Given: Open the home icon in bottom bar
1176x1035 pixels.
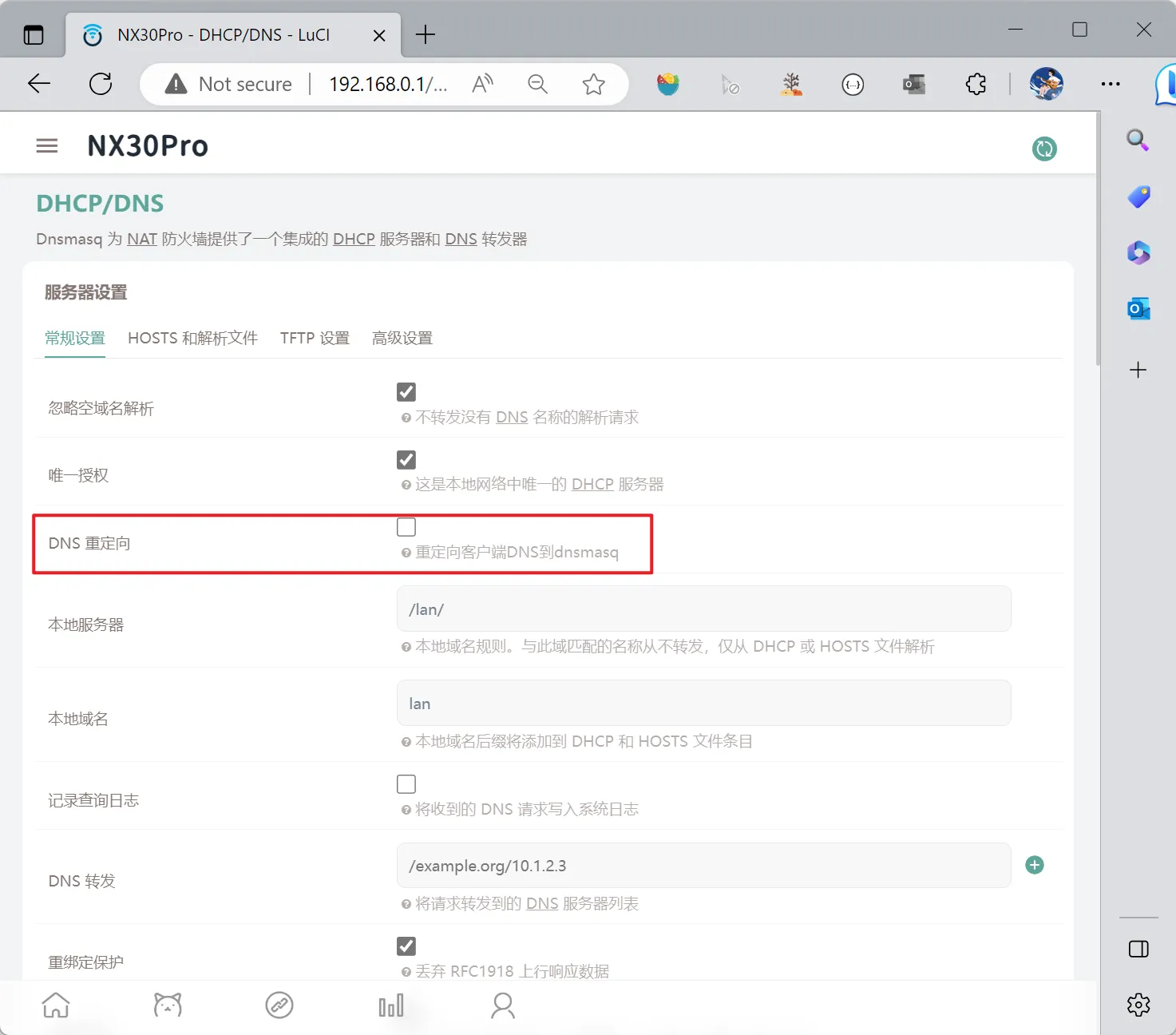Looking at the screenshot, I should click(x=56, y=1005).
